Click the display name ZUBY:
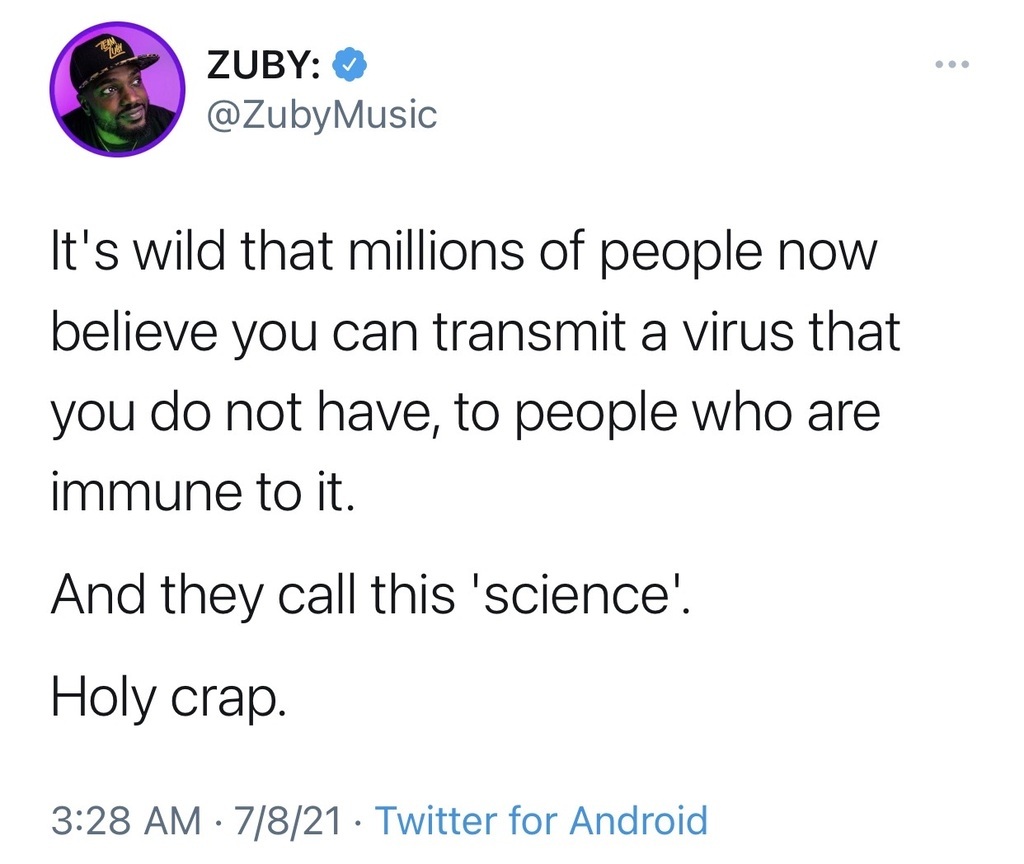 (x=263, y=67)
